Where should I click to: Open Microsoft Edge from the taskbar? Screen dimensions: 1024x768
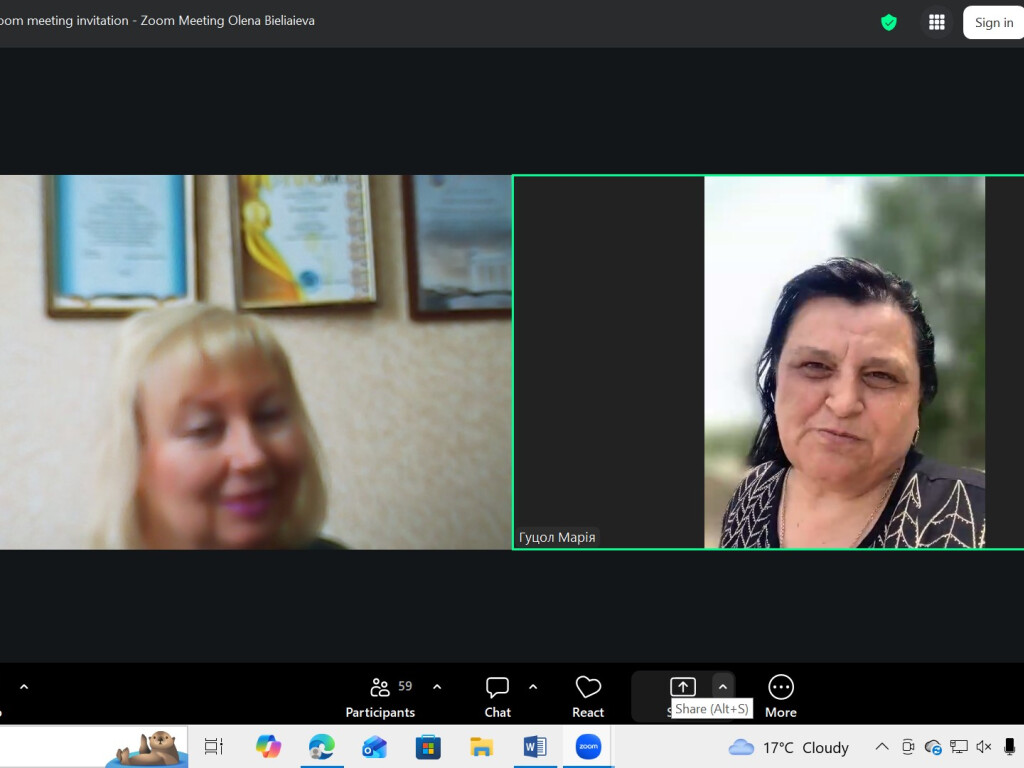point(321,746)
